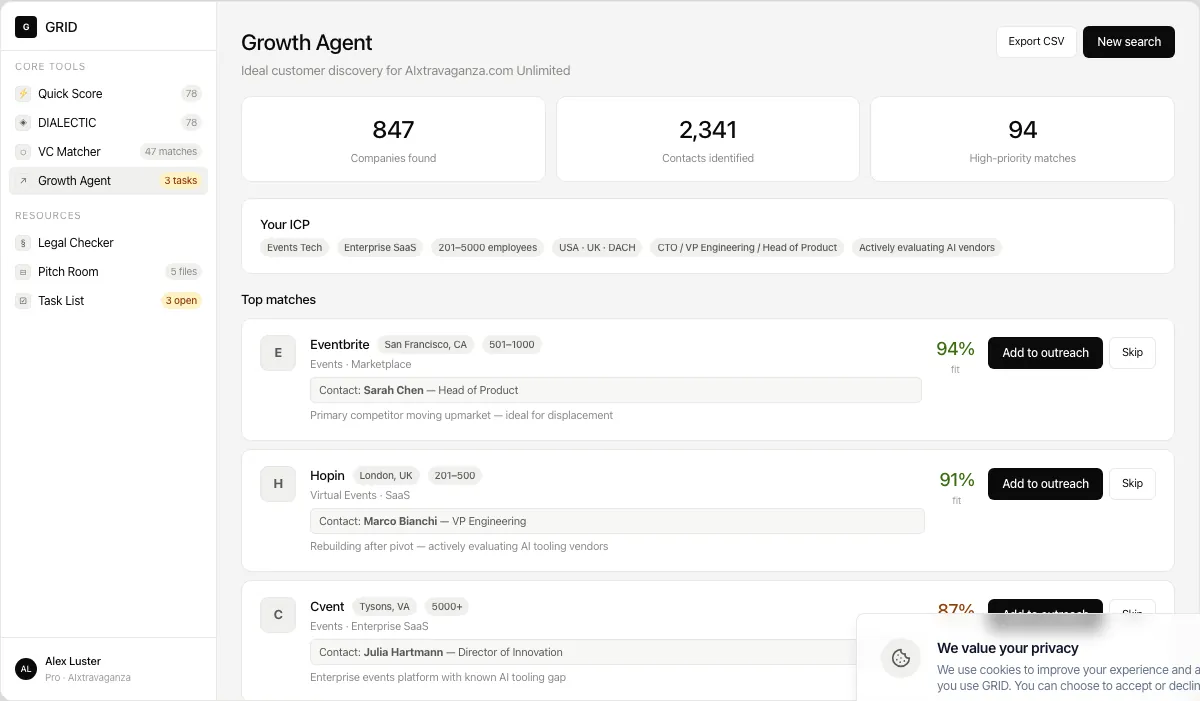Add Eventbrite to outreach
Viewport: 1200px width, 701px height.
(x=1045, y=353)
